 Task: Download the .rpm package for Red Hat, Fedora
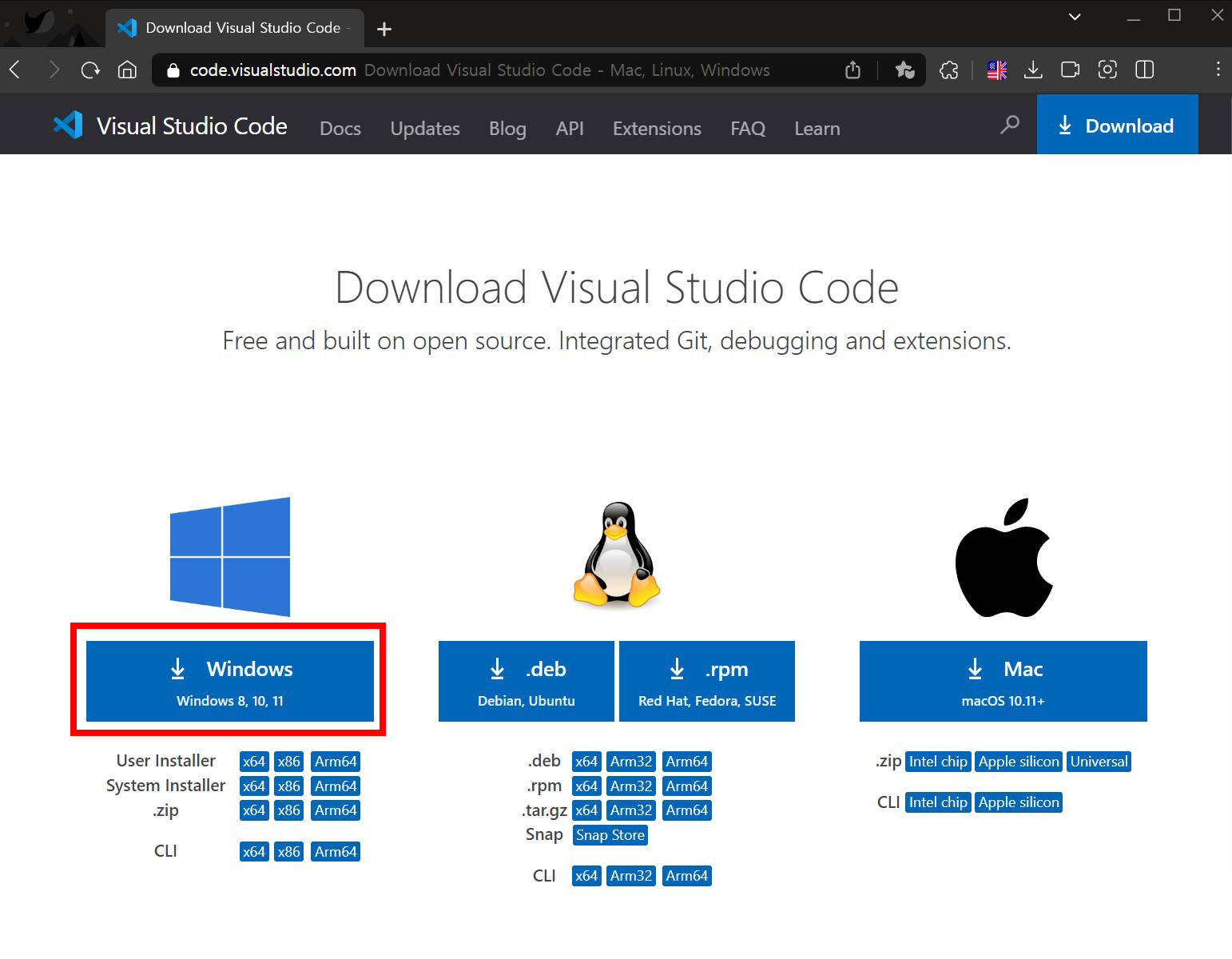(x=707, y=681)
